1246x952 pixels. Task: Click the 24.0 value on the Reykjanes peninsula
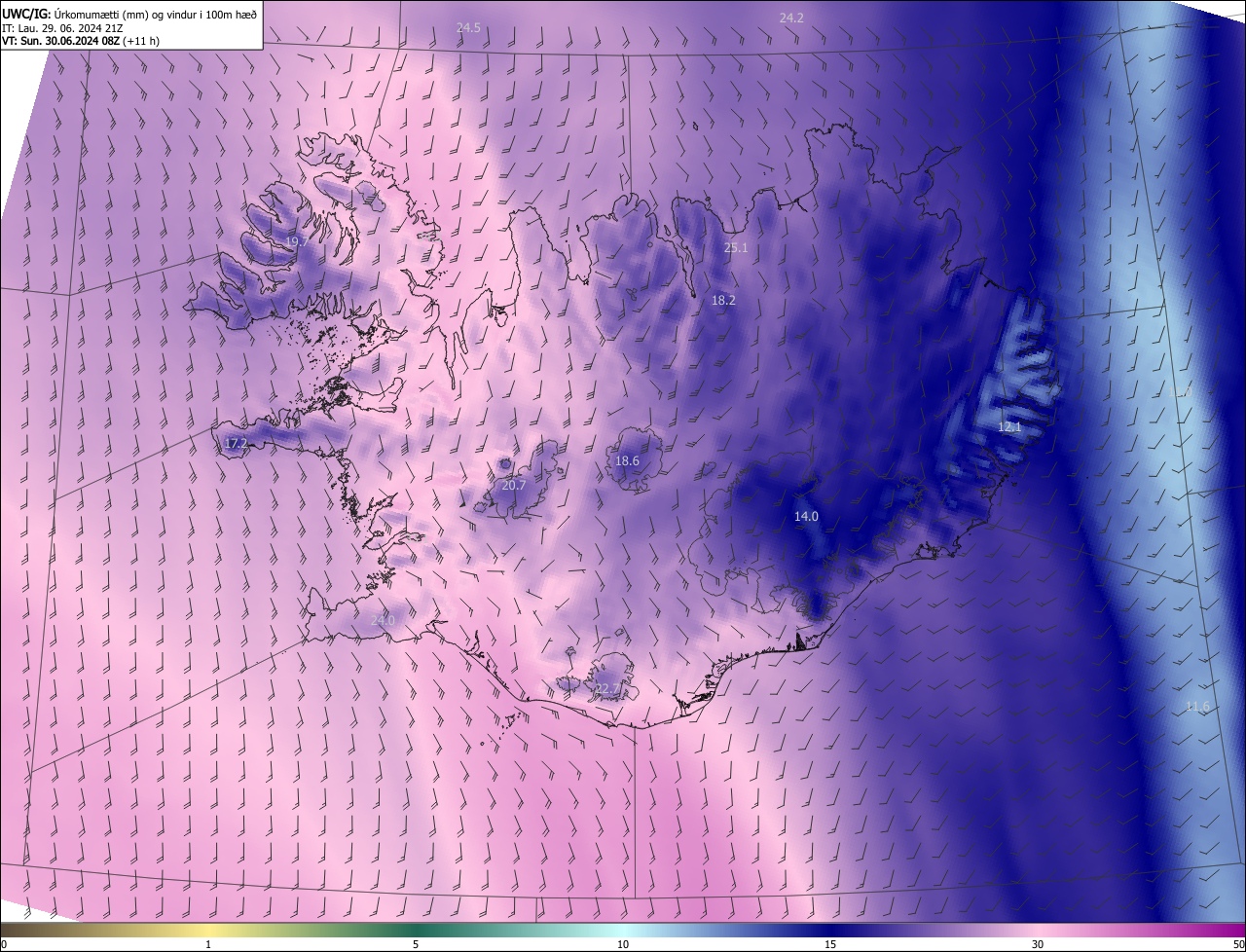click(x=383, y=620)
